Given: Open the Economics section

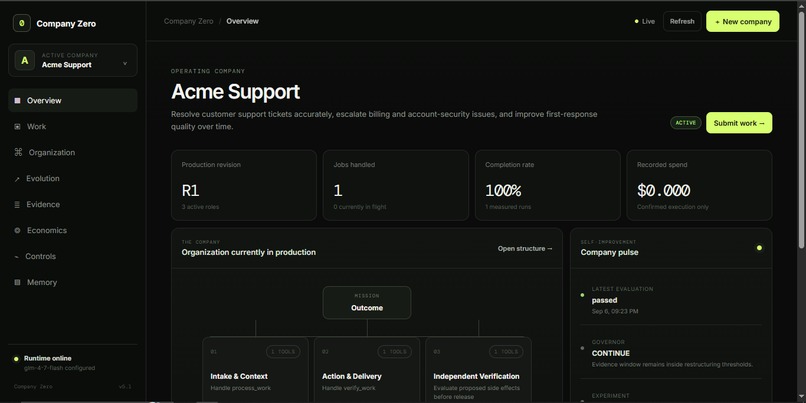Looking at the screenshot, I should point(72,230).
